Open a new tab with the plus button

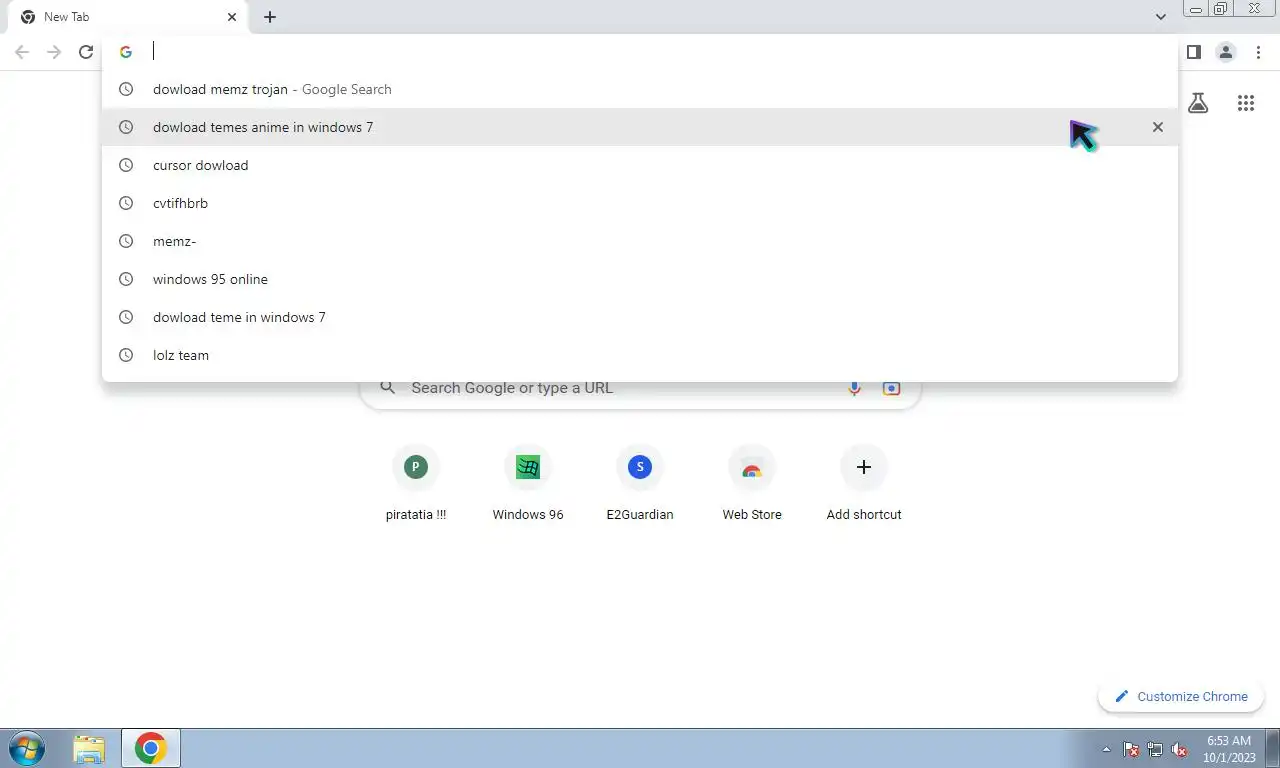(270, 17)
